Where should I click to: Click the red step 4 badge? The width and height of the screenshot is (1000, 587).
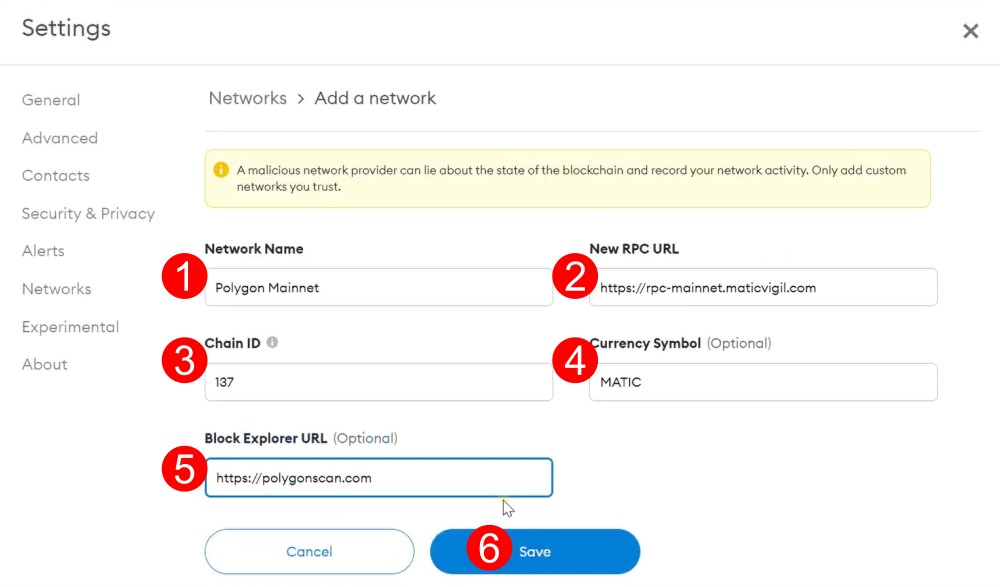pyautogui.click(x=574, y=362)
